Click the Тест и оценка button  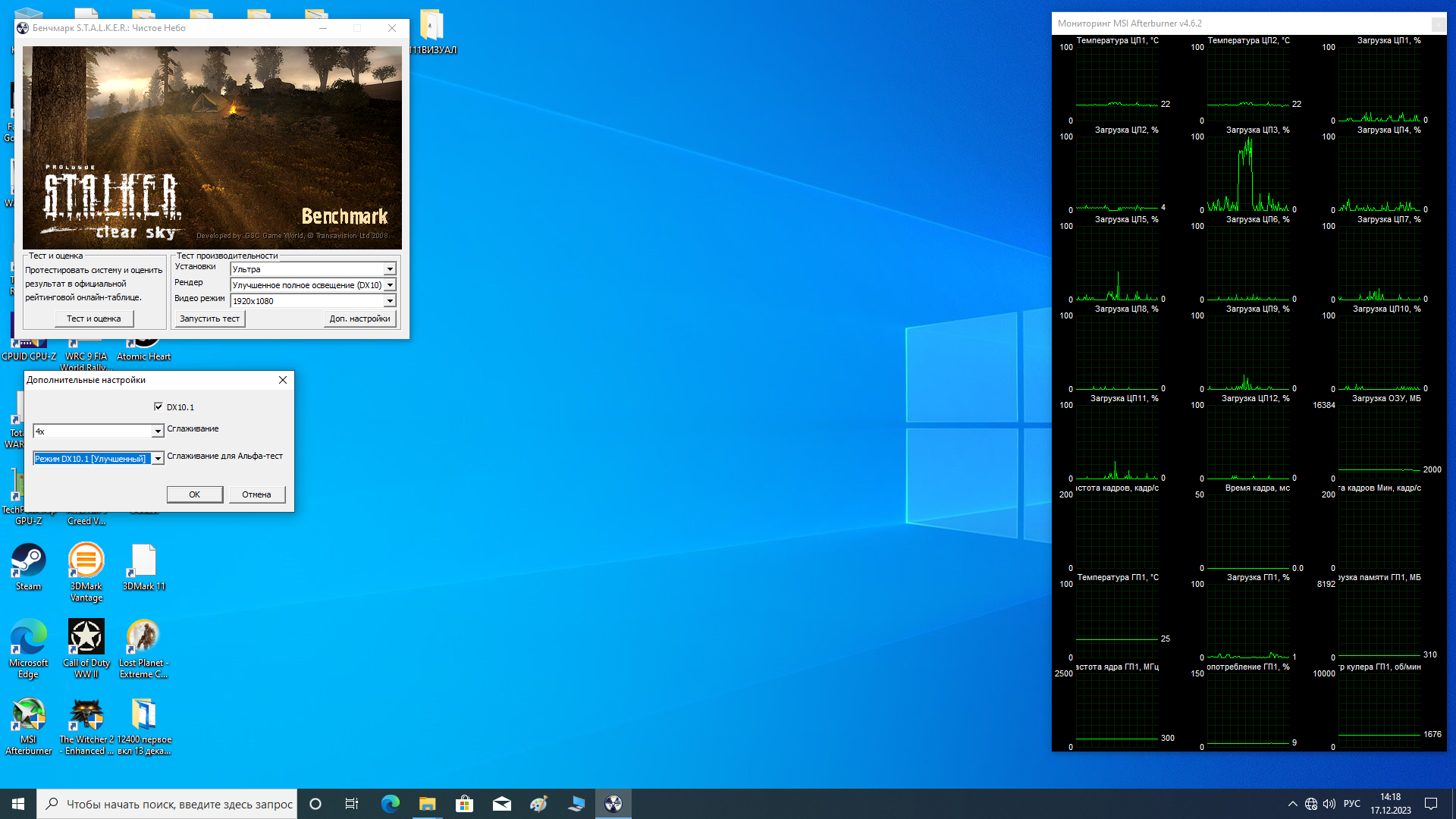coord(93,318)
